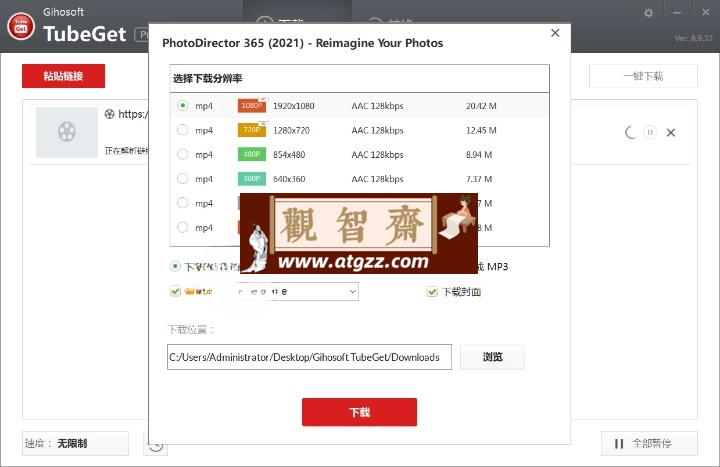The image size is (720, 467).
Task: Close the TubeGet main window
Action: click(706, 13)
